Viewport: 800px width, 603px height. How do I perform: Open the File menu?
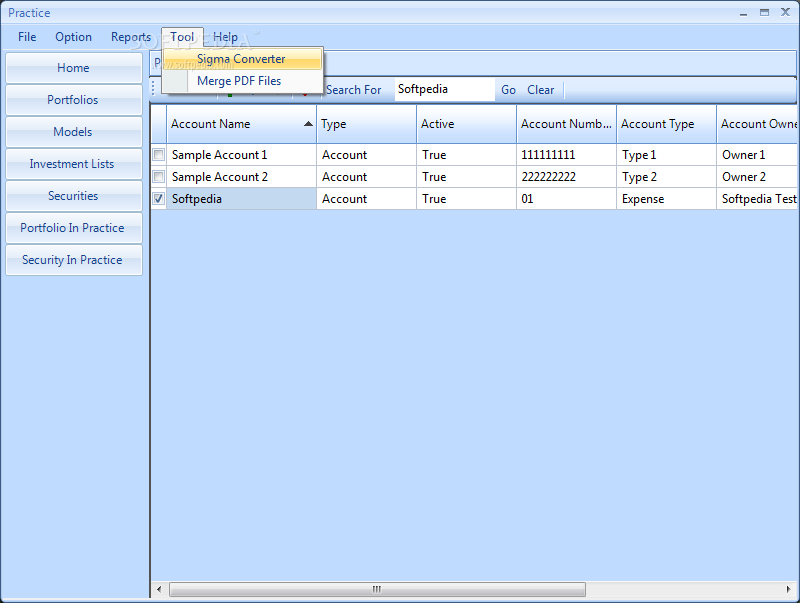point(27,37)
